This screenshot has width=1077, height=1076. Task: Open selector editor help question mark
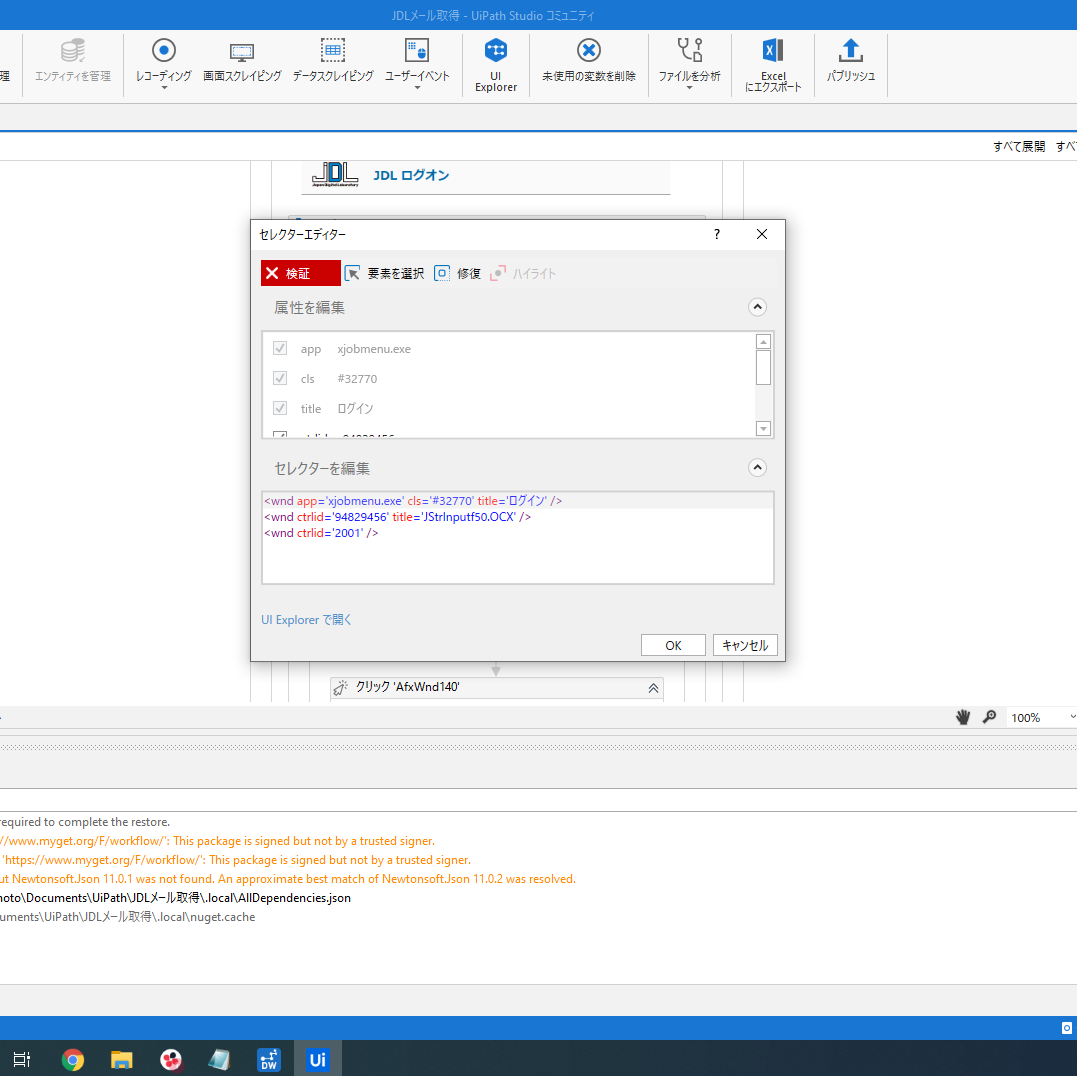coord(716,234)
